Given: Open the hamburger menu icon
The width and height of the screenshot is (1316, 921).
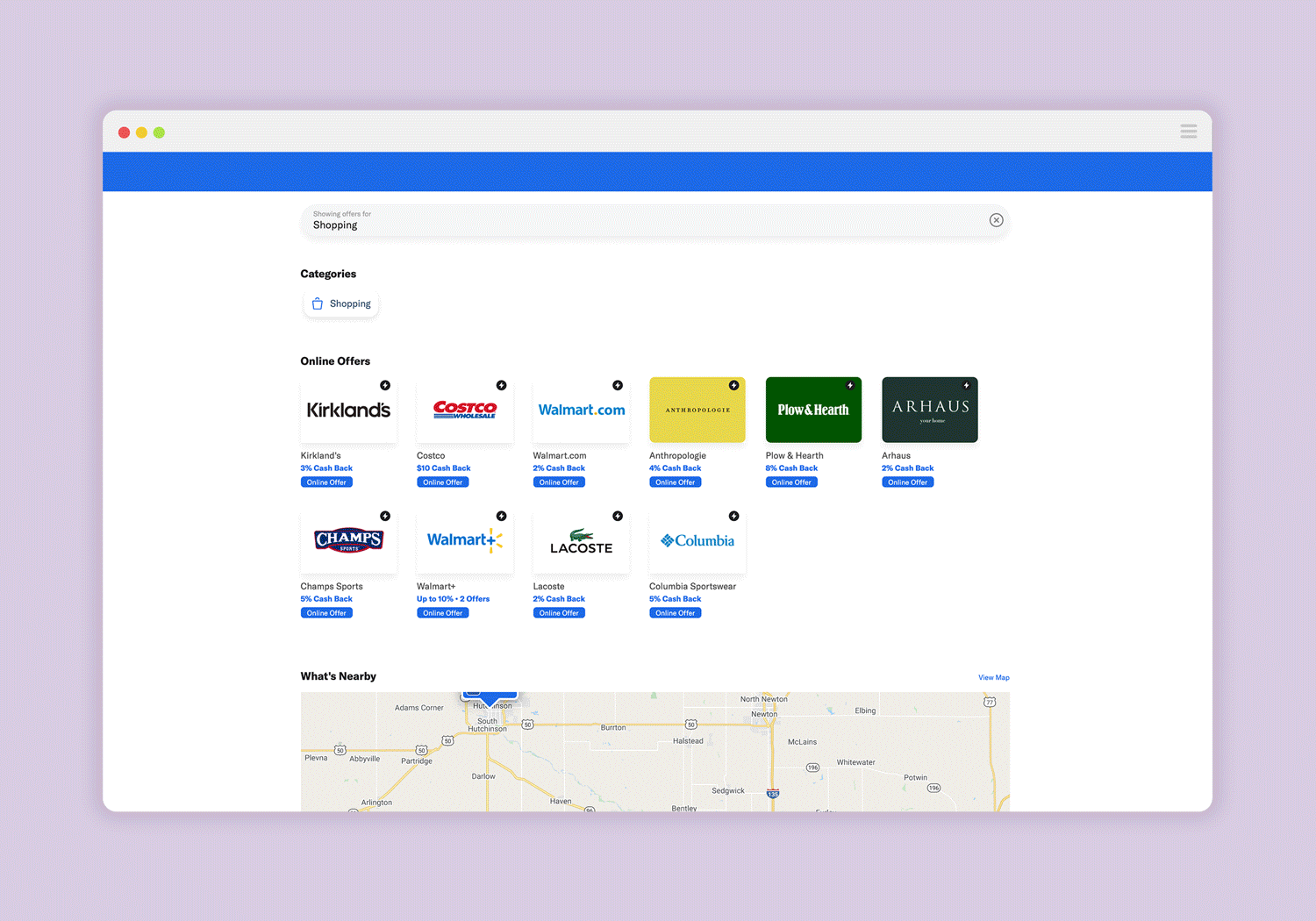Looking at the screenshot, I should 1188,132.
